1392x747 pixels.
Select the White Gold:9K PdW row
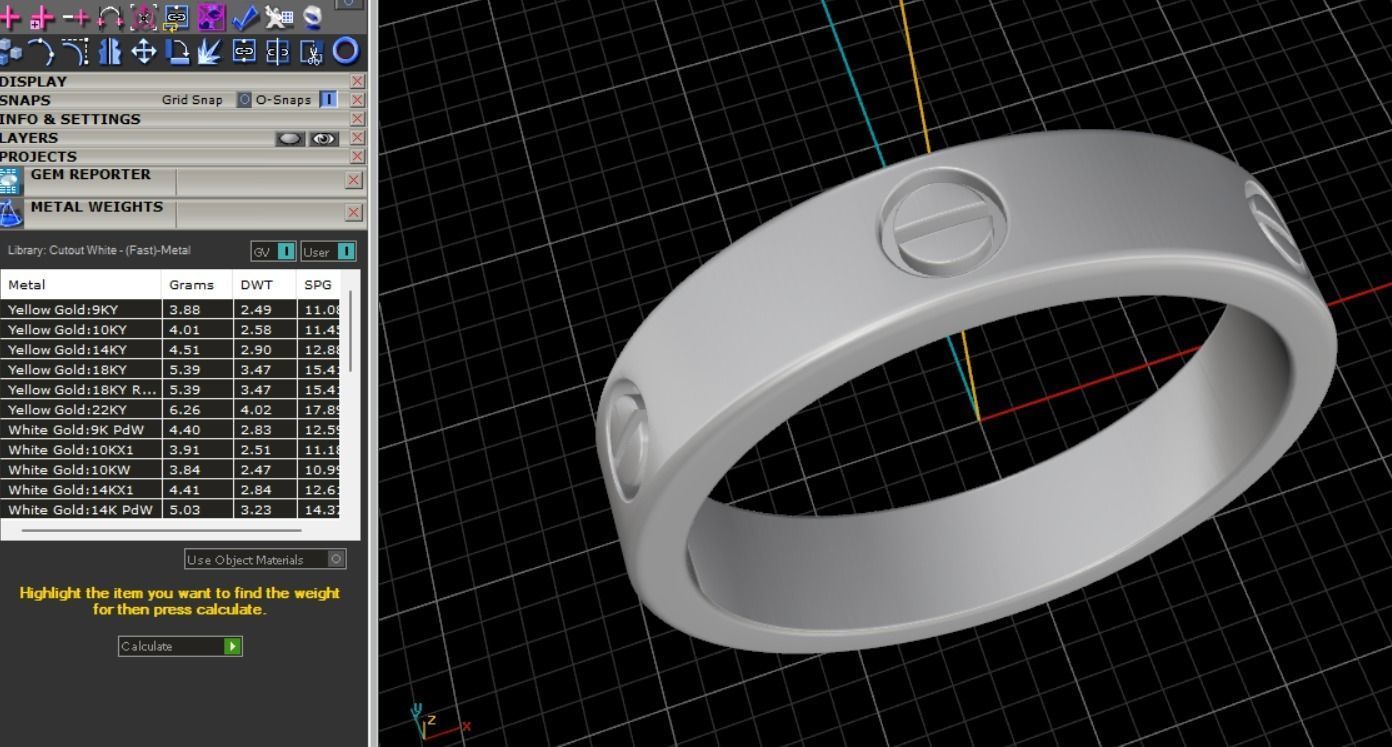pyautogui.click(x=171, y=430)
